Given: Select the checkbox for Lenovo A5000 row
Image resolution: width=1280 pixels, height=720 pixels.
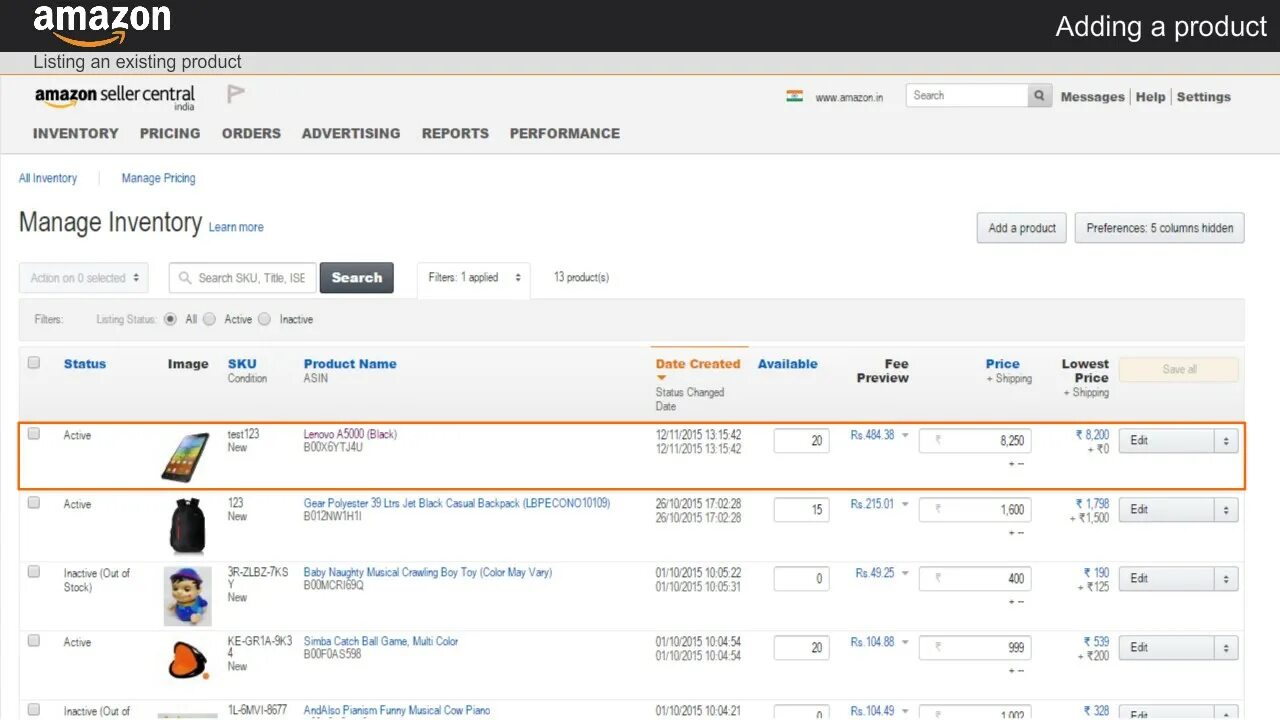Looking at the screenshot, I should [34, 434].
